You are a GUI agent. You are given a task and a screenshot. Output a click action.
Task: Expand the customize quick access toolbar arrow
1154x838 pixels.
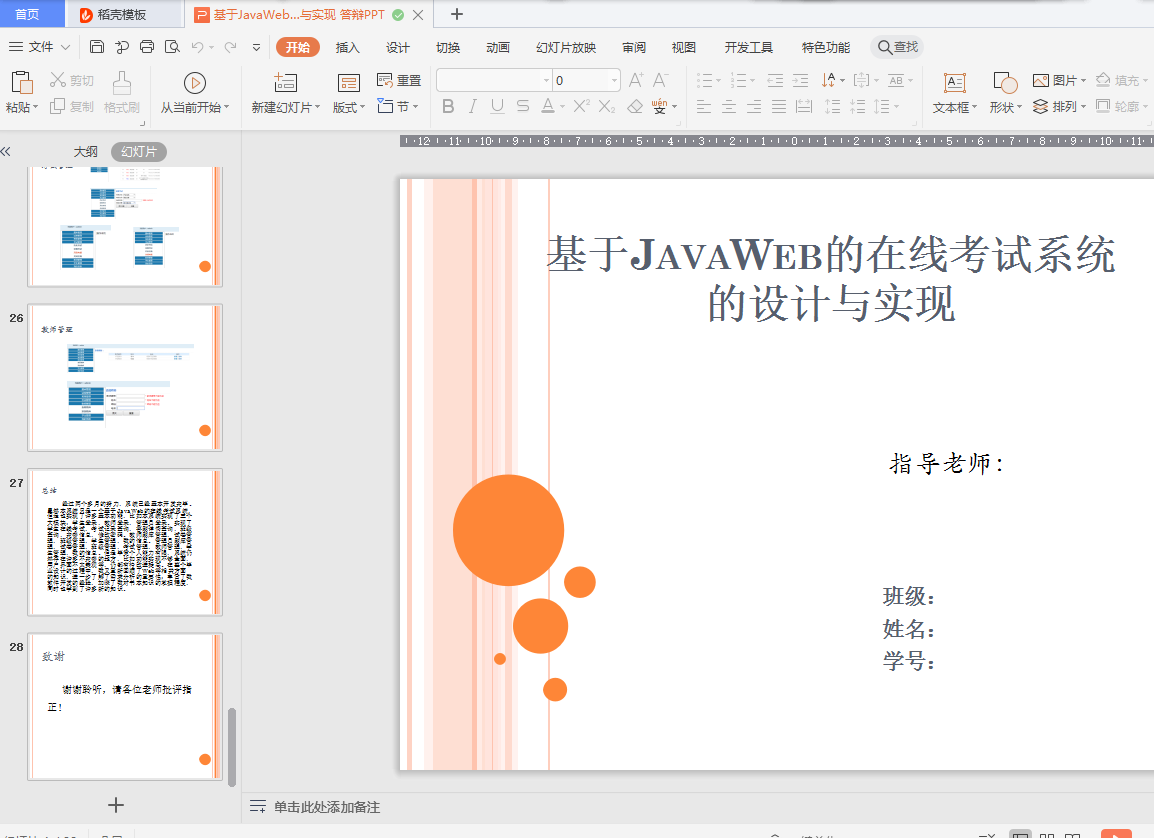pos(256,47)
